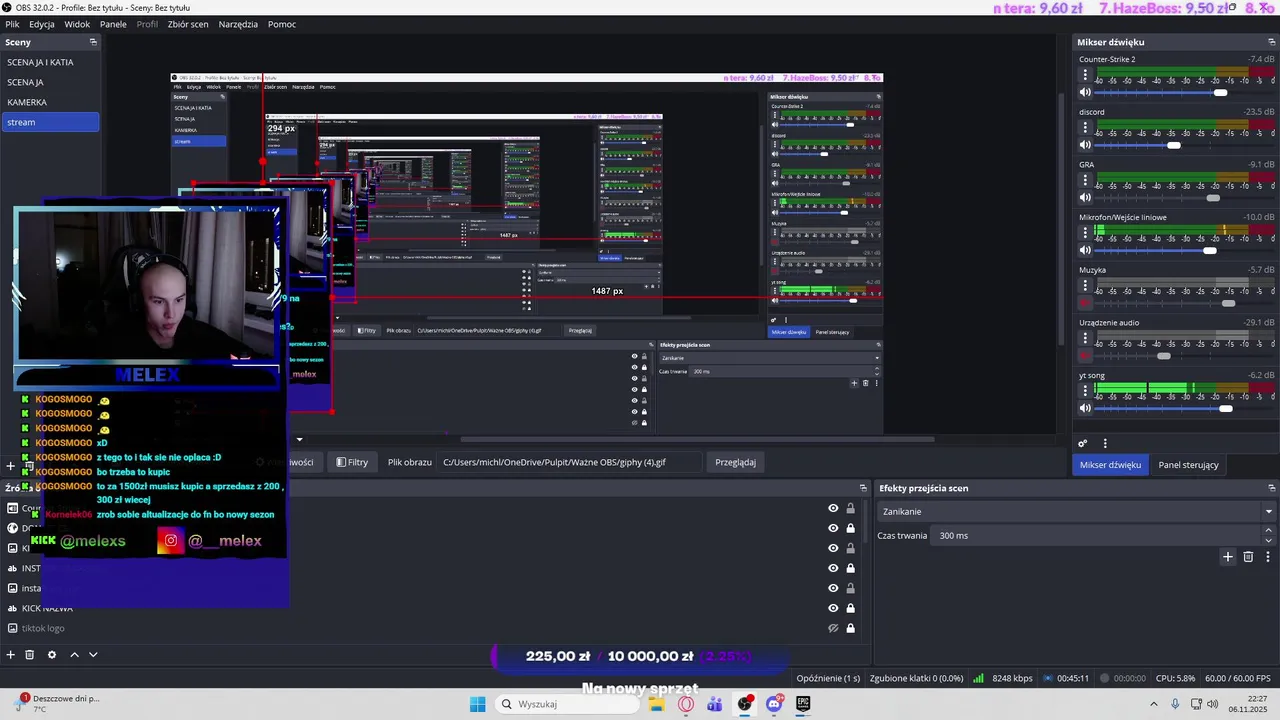This screenshot has width=1280, height=720.
Task: Undock the Mikser dźwięku panel
Action: [x=1271, y=42]
